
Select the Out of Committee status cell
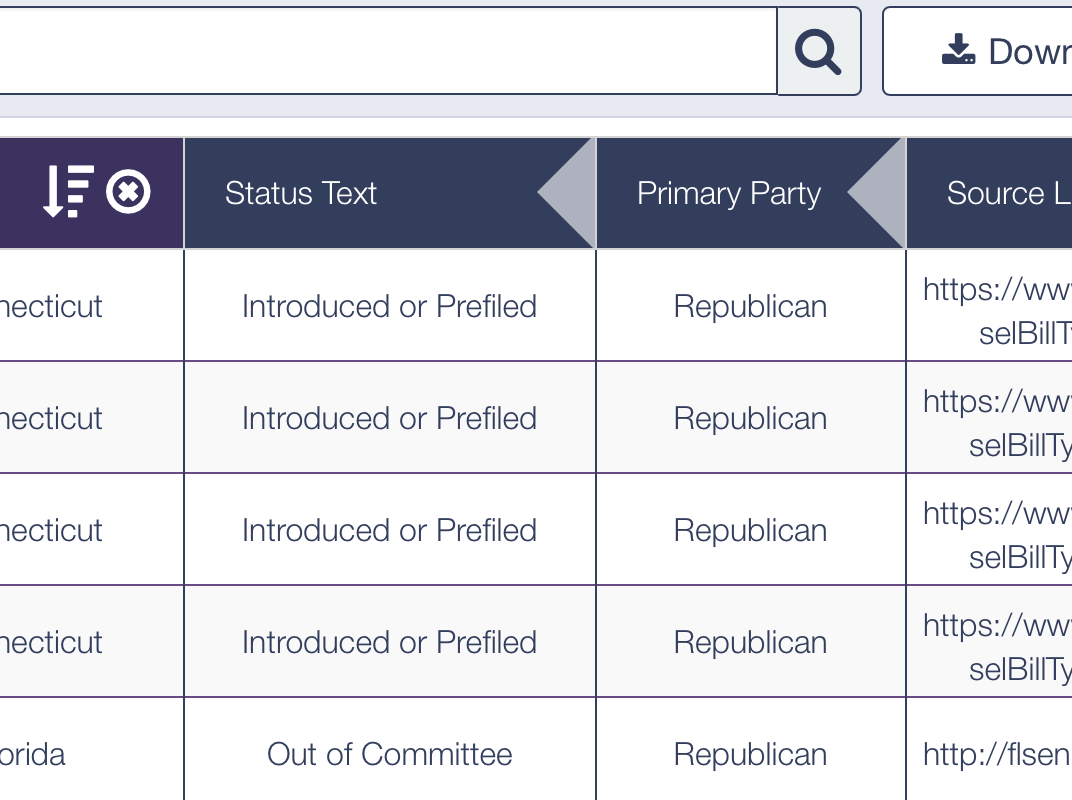pyautogui.click(x=390, y=754)
